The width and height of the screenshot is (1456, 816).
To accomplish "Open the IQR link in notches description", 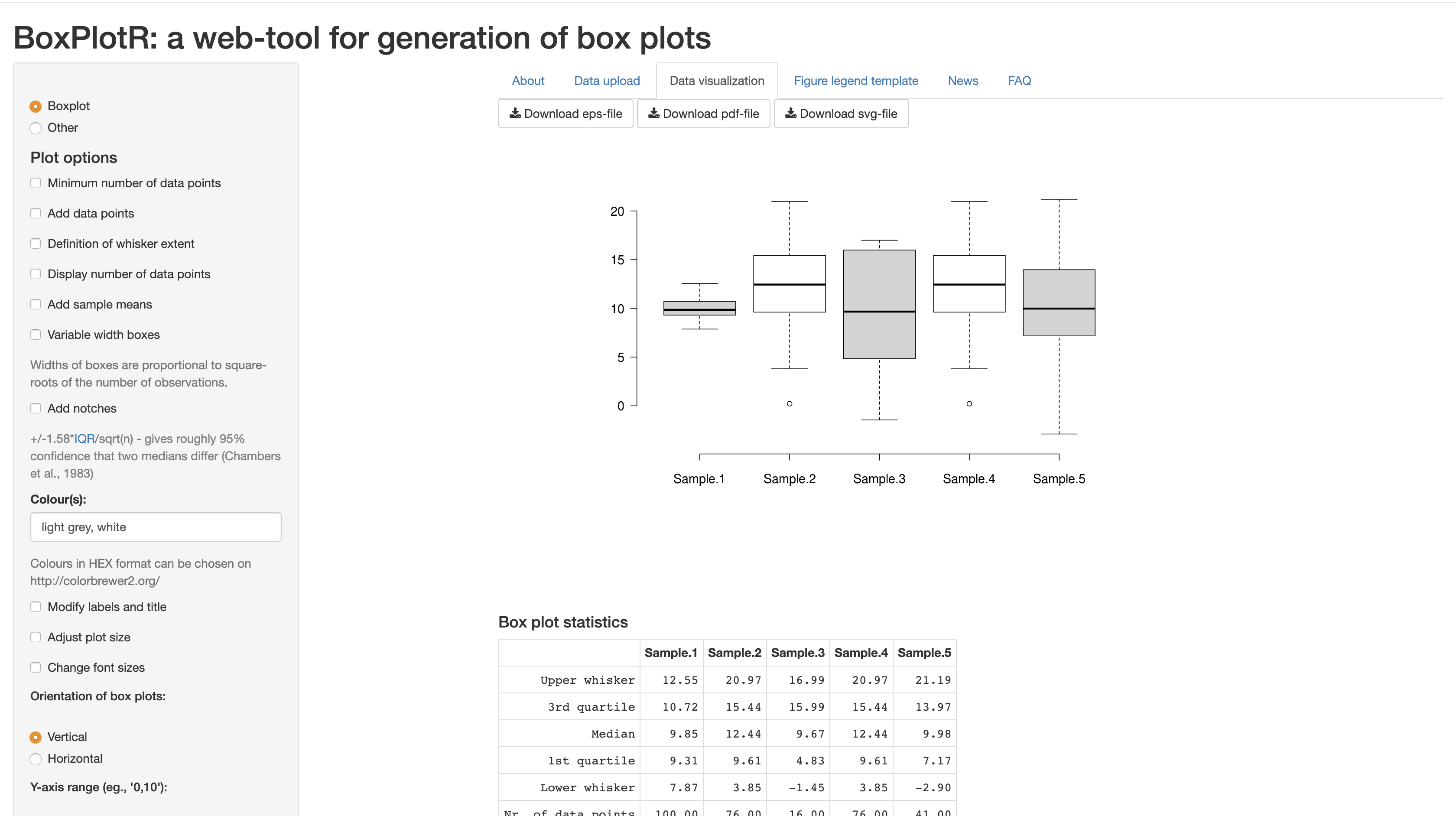I will [84, 439].
